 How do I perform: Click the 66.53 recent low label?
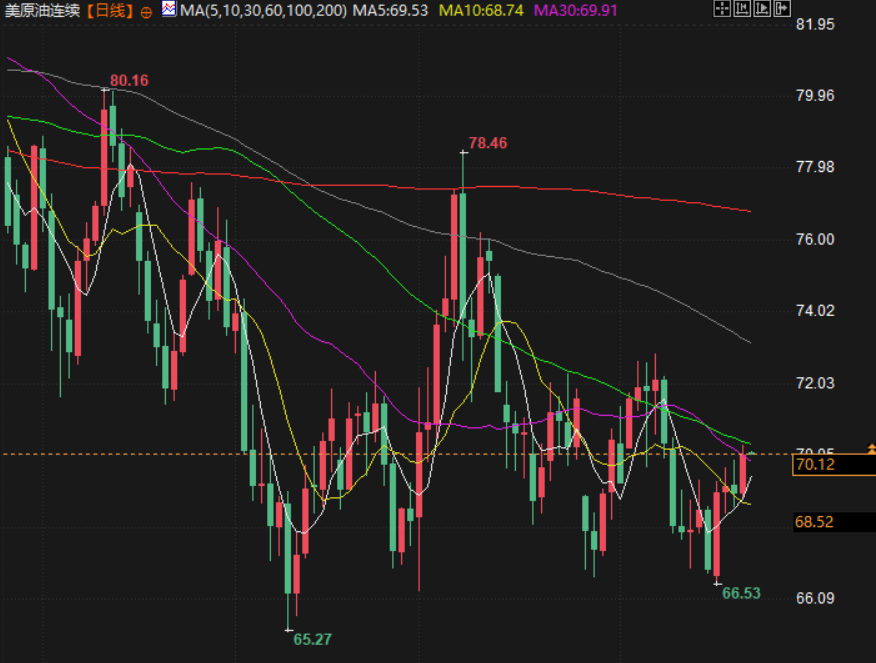[x=741, y=593]
